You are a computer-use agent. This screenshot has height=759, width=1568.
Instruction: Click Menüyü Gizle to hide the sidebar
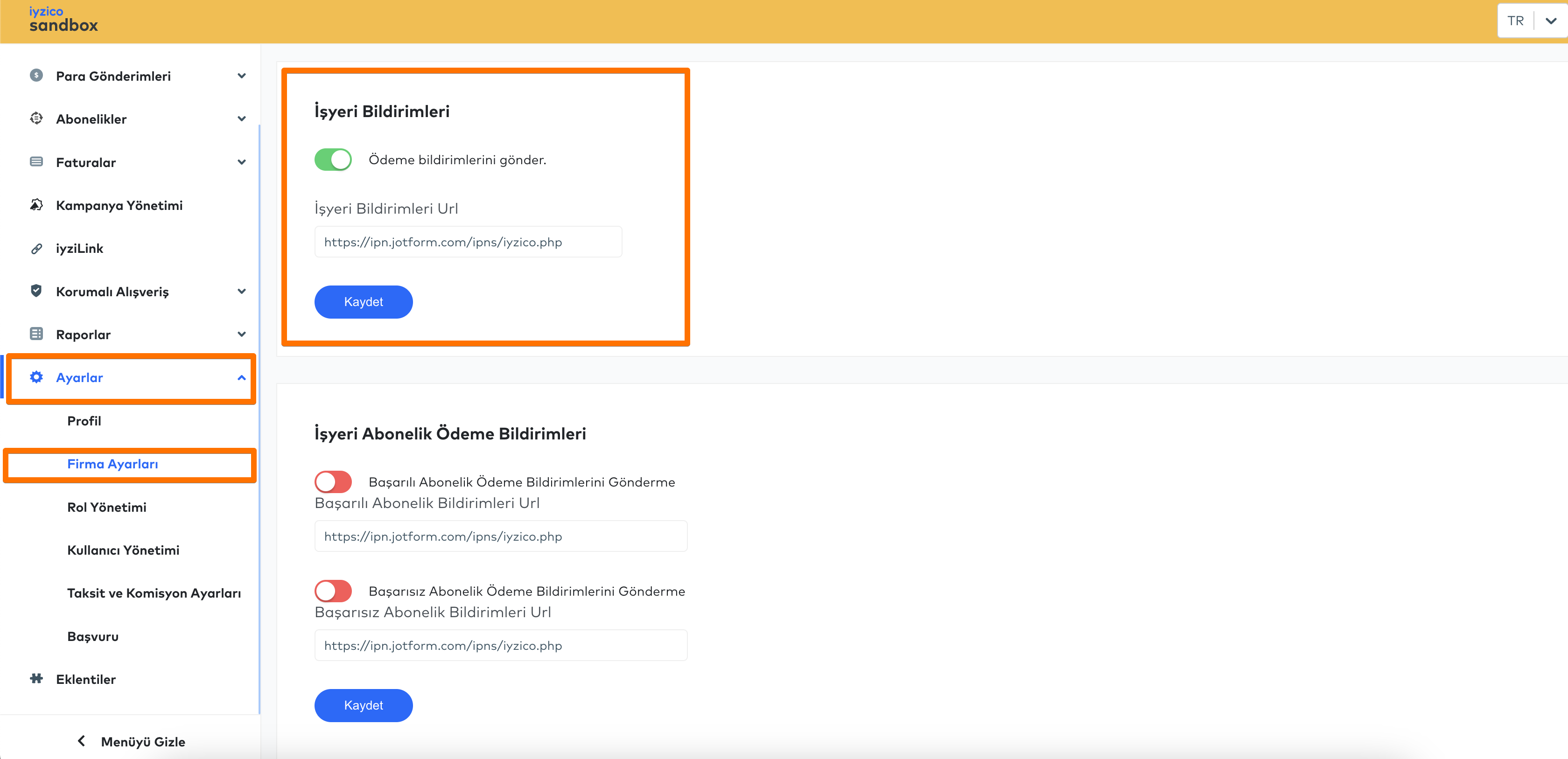pyautogui.click(x=132, y=741)
